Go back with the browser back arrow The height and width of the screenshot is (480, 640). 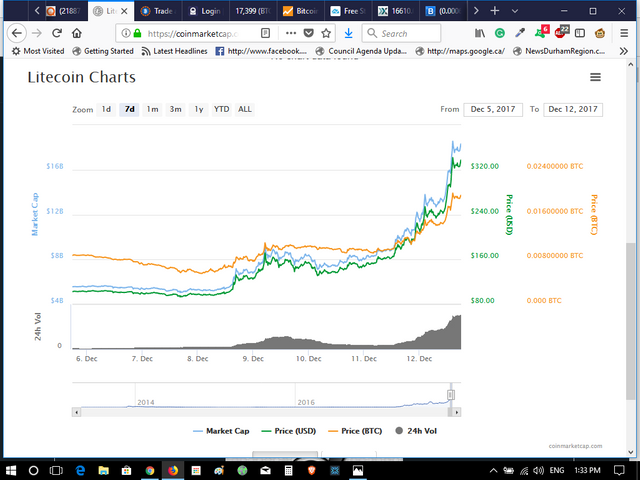[17, 33]
